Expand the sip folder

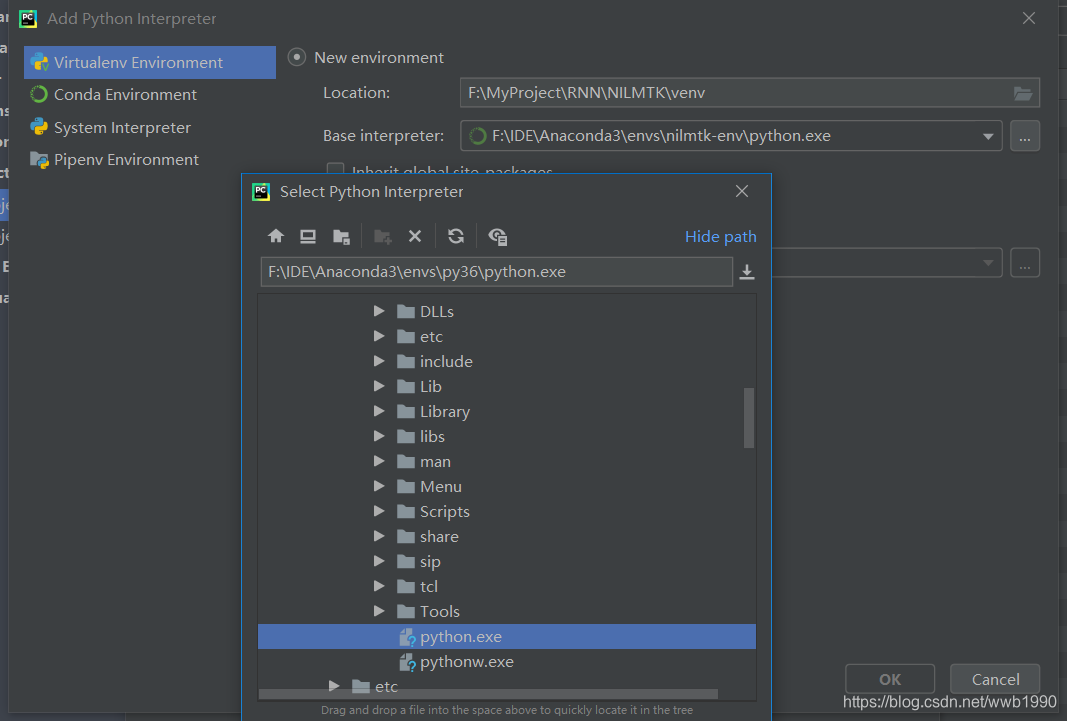click(379, 561)
